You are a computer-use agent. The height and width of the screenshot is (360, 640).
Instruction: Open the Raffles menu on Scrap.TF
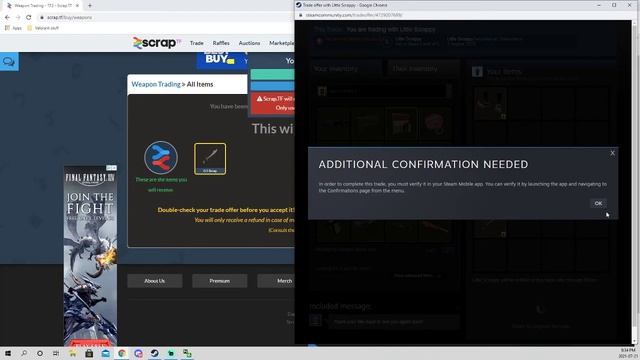(221, 43)
